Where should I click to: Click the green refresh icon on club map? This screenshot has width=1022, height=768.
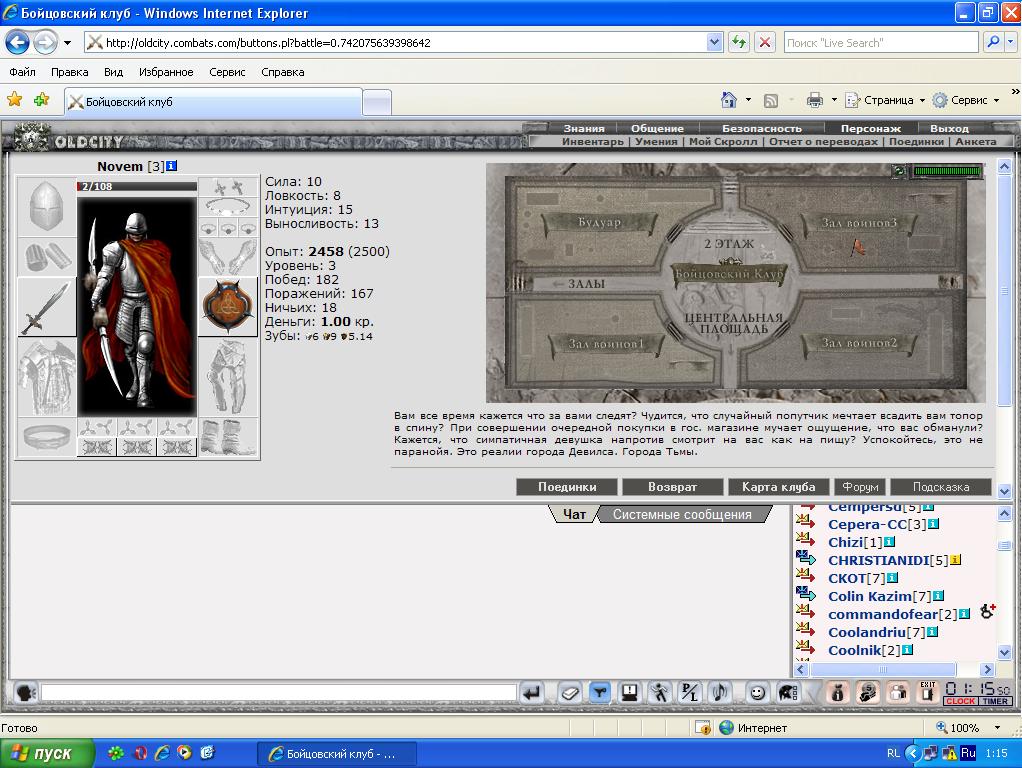899,171
